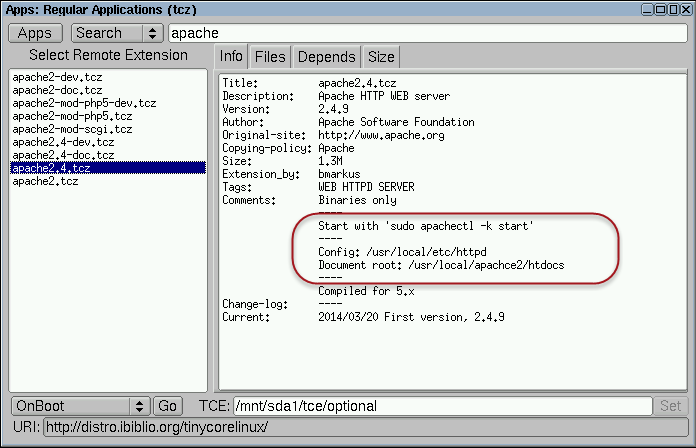
Task: View the Size tab
Action: pyautogui.click(x=381, y=57)
